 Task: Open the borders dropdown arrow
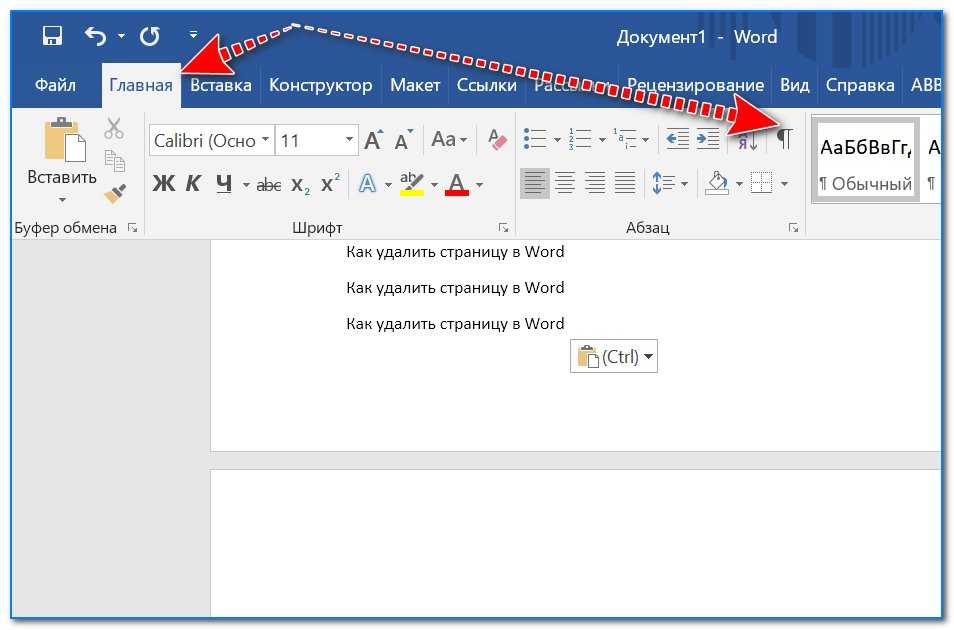(x=784, y=184)
